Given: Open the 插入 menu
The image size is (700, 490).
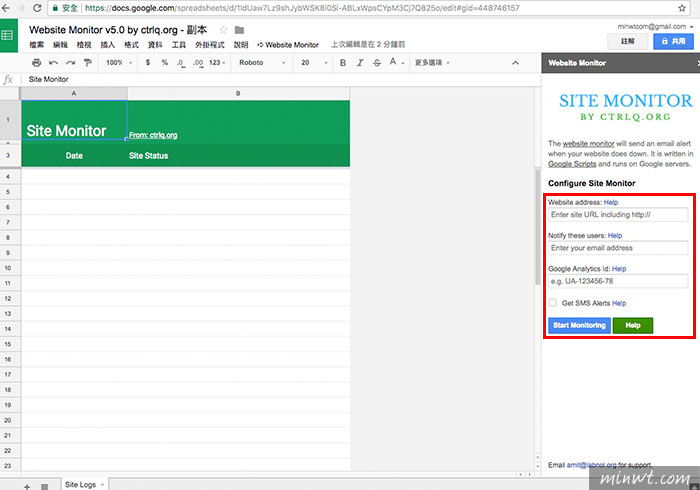Looking at the screenshot, I should coord(108,45).
